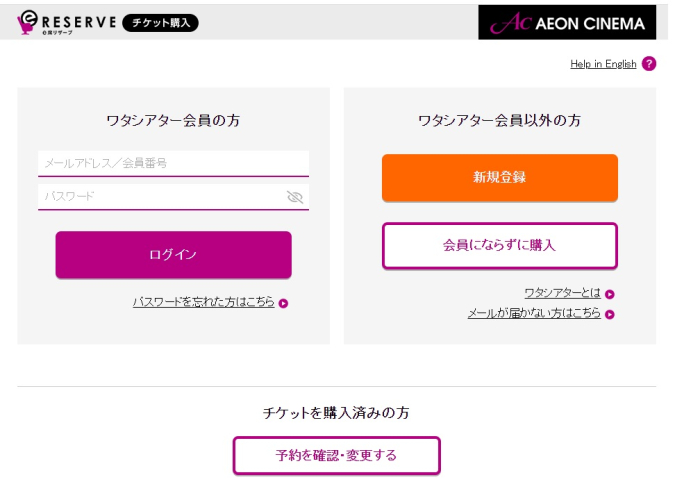Click the purple question mark help icon

coord(649,64)
